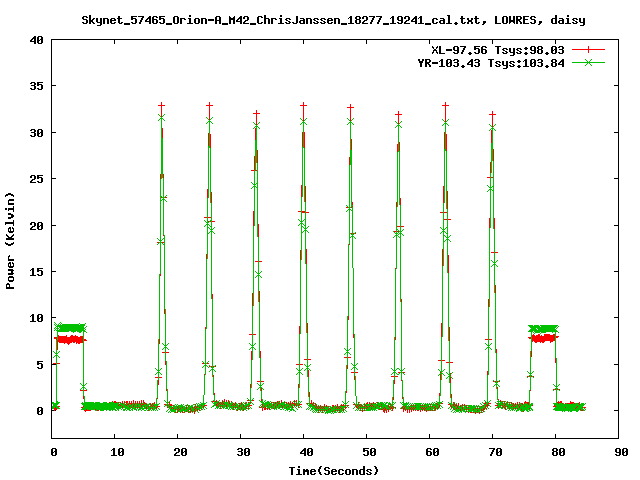Click y-axis tick label 40
This screenshot has height=480, width=640.
pos(36,40)
